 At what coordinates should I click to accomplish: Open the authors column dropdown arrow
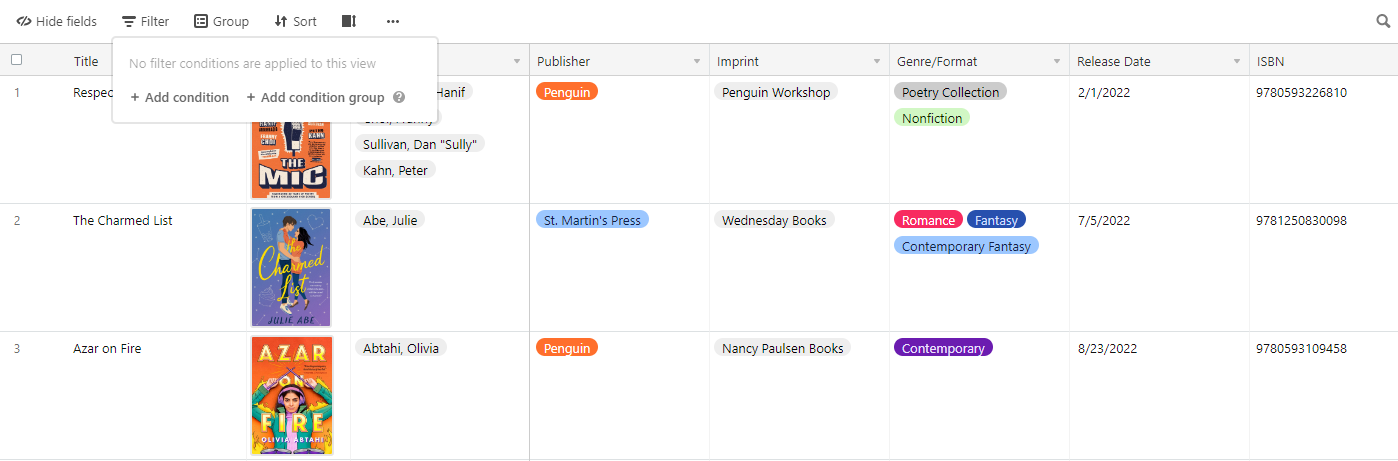517,62
